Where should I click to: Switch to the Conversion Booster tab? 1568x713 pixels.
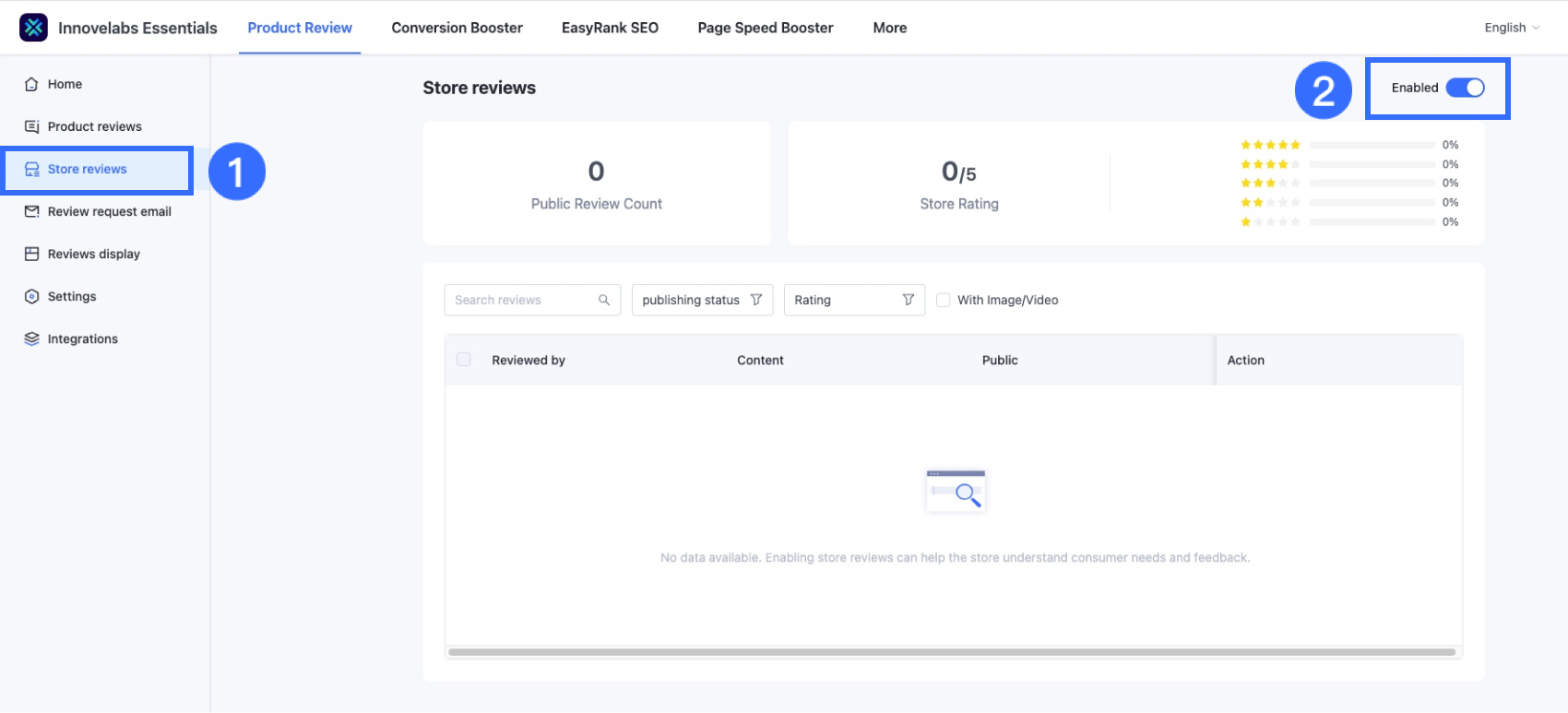coord(457,28)
